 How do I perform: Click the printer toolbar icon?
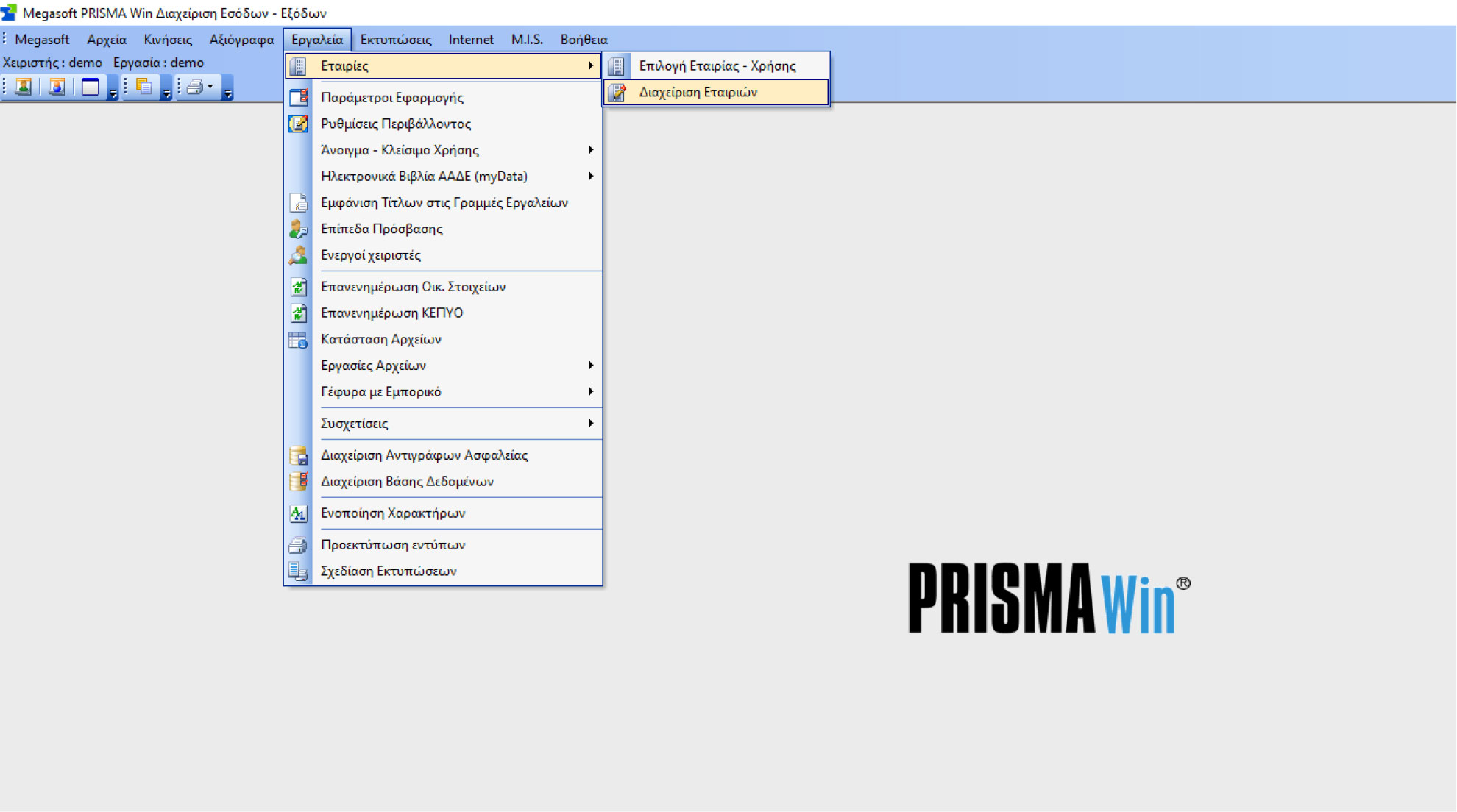pyautogui.click(x=194, y=87)
